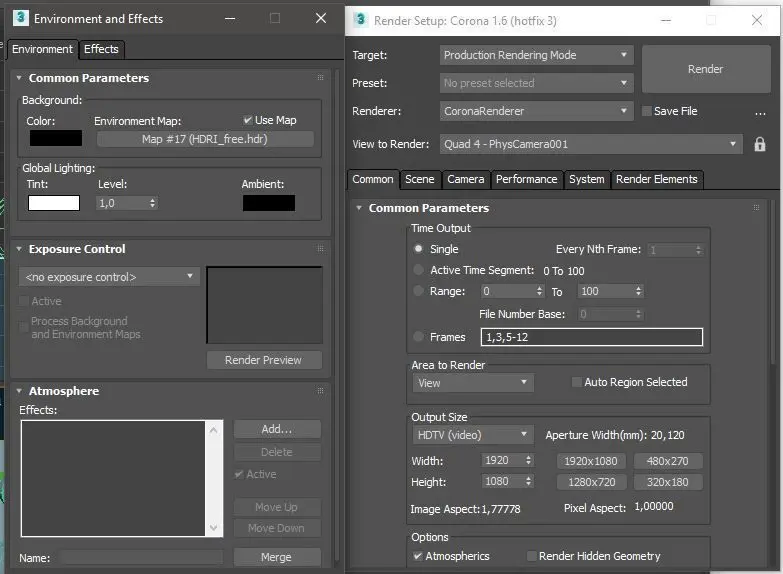Toggle the Atmospherics option checkbox
This screenshot has width=783, height=574.
[x=417, y=556]
